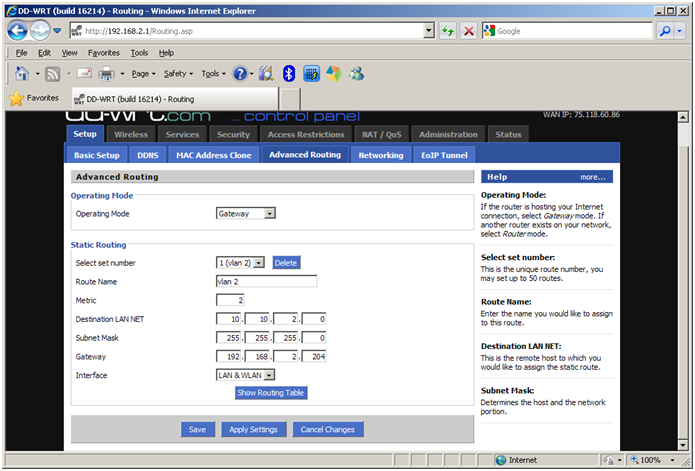This screenshot has height=471, width=695.
Task: Click the blue calendar grid toolbar icon
Action: pyautogui.click(x=312, y=74)
